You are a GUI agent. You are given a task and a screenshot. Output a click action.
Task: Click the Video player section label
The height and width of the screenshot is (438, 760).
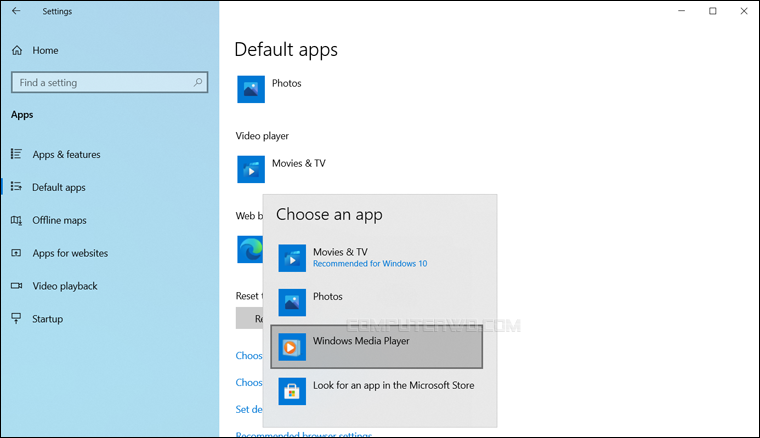point(262,136)
